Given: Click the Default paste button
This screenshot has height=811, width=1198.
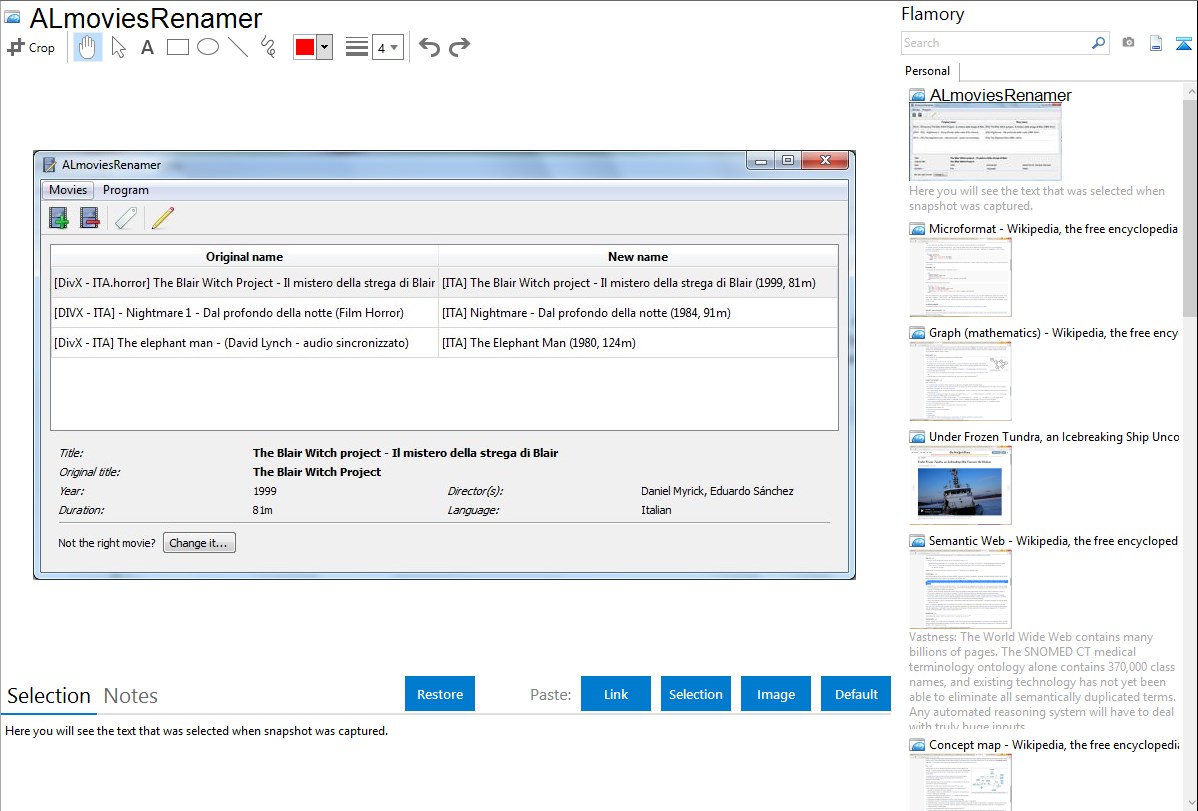Looking at the screenshot, I should tap(856, 694).
